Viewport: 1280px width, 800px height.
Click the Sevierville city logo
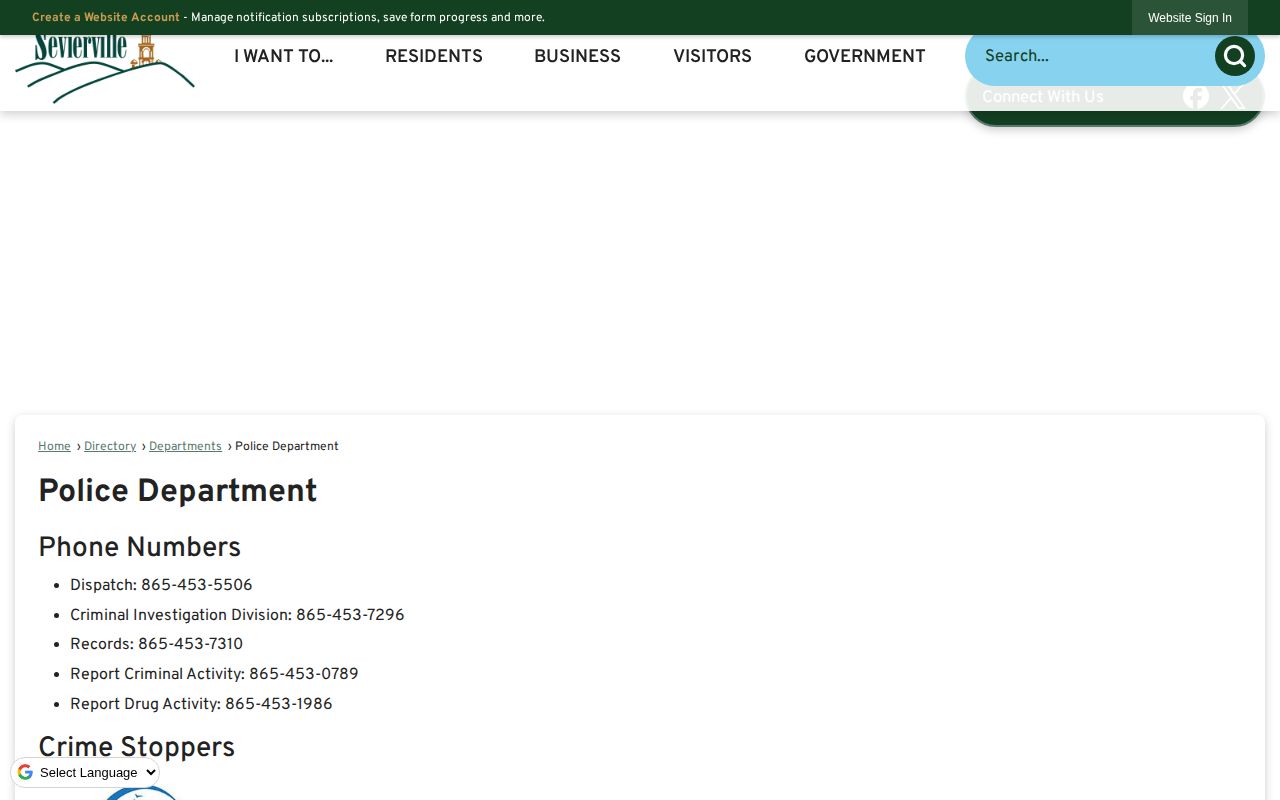tap(105, 69)
